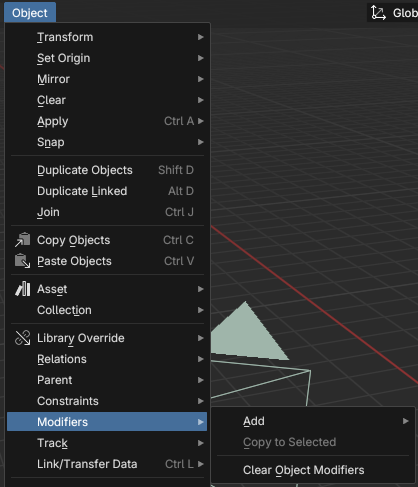Expand arrow next to Collection

tap(200, 310)
